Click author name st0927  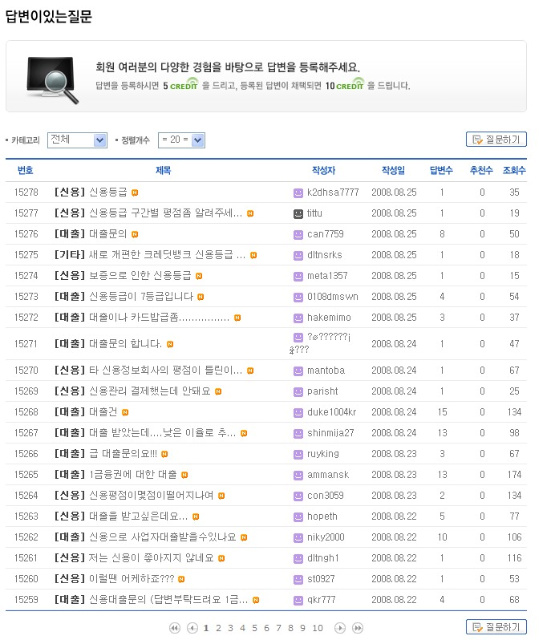click(x=321, y=579)
